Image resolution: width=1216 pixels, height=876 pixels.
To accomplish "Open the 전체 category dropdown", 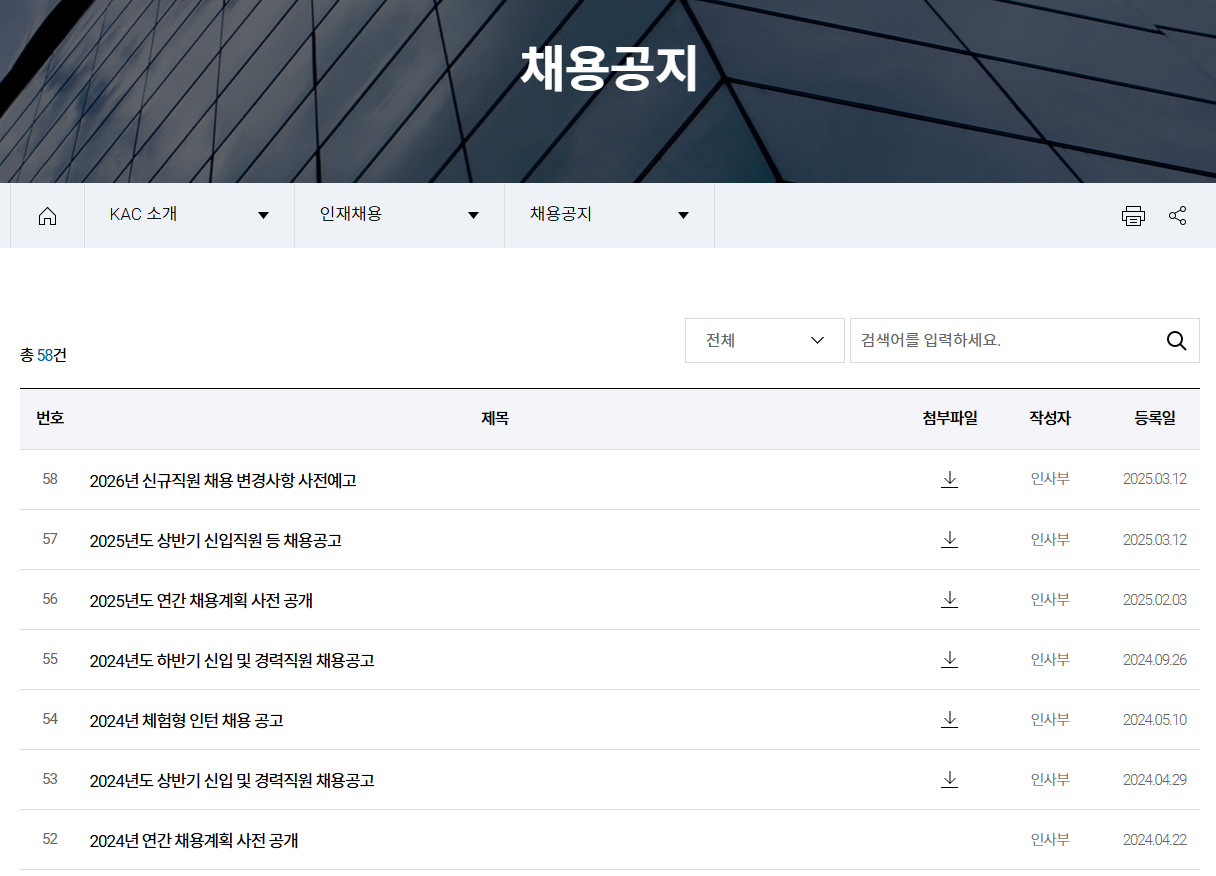I will pyautogui.click(x=764, y=340).
